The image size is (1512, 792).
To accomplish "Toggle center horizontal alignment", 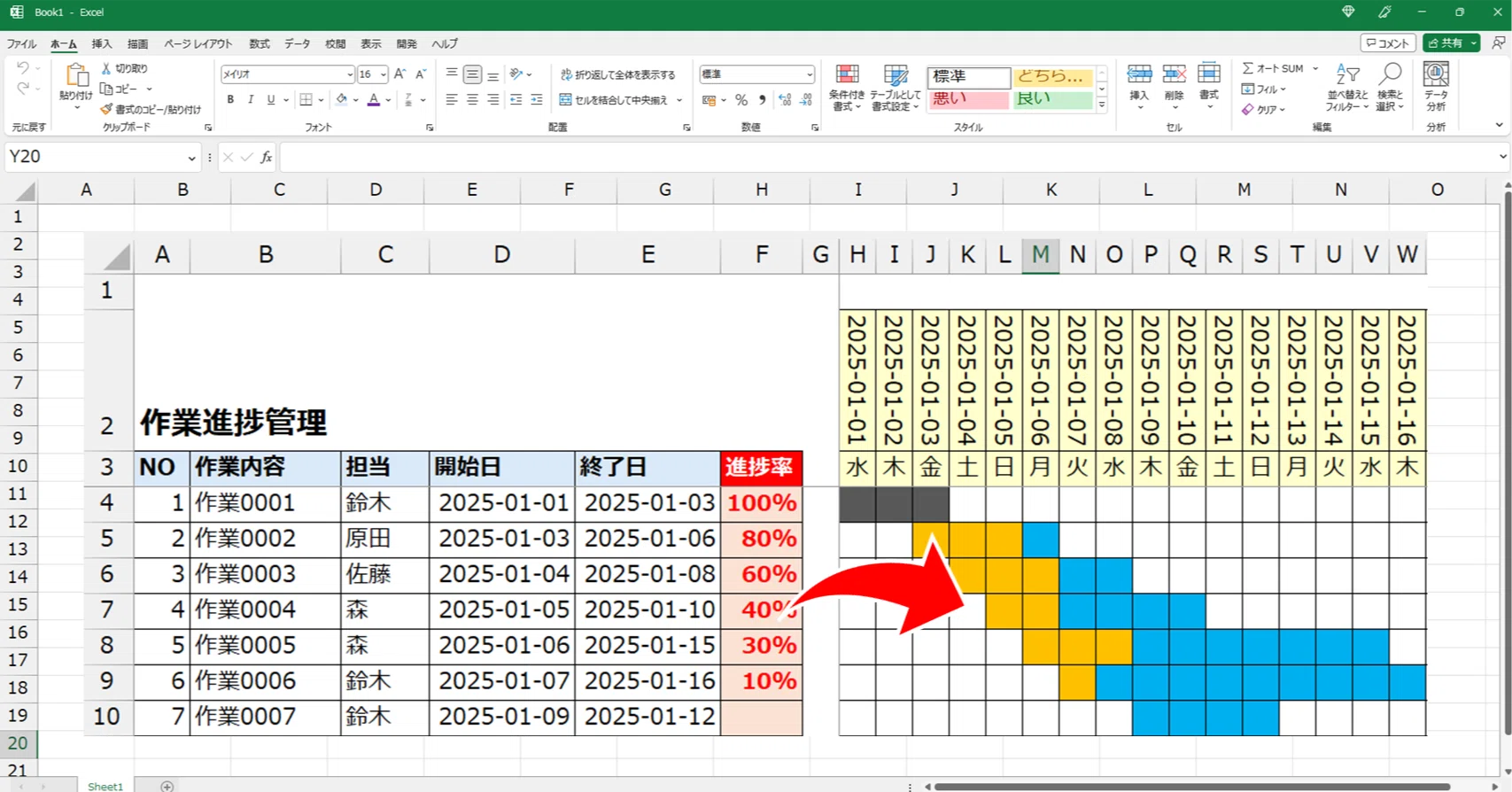I will pyautogui.click(x=472, y=100).
